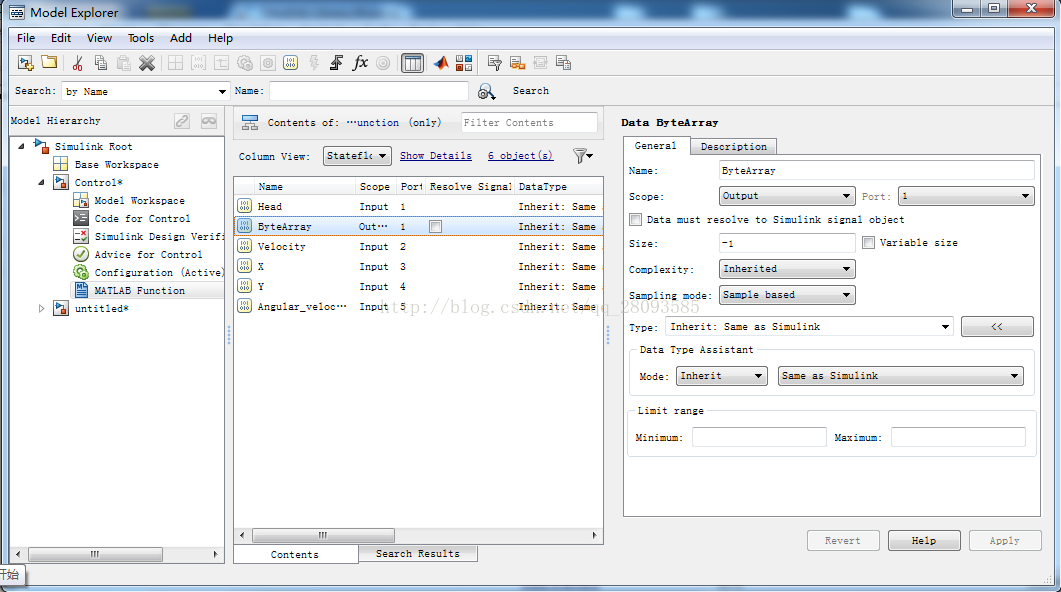Open the Mode Inherit dropdown
The width and height of the screenshot is (1061, 592).
(x=722, y=376)
